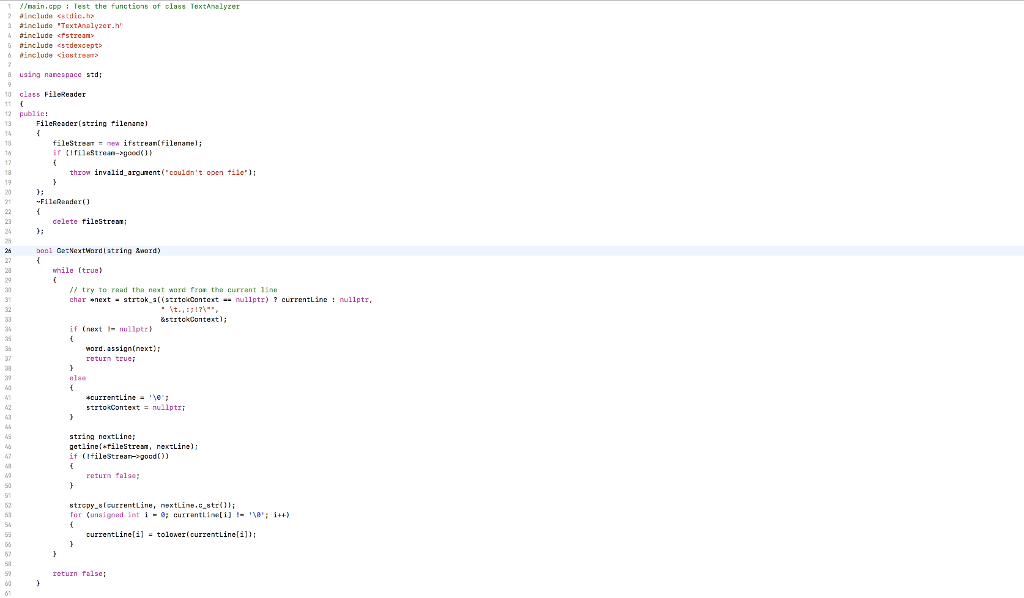Viewport: 1024px width, 598px height.
Task: Click line number 26 to toggle a breakpoint
Action: (x=10, y=250)
